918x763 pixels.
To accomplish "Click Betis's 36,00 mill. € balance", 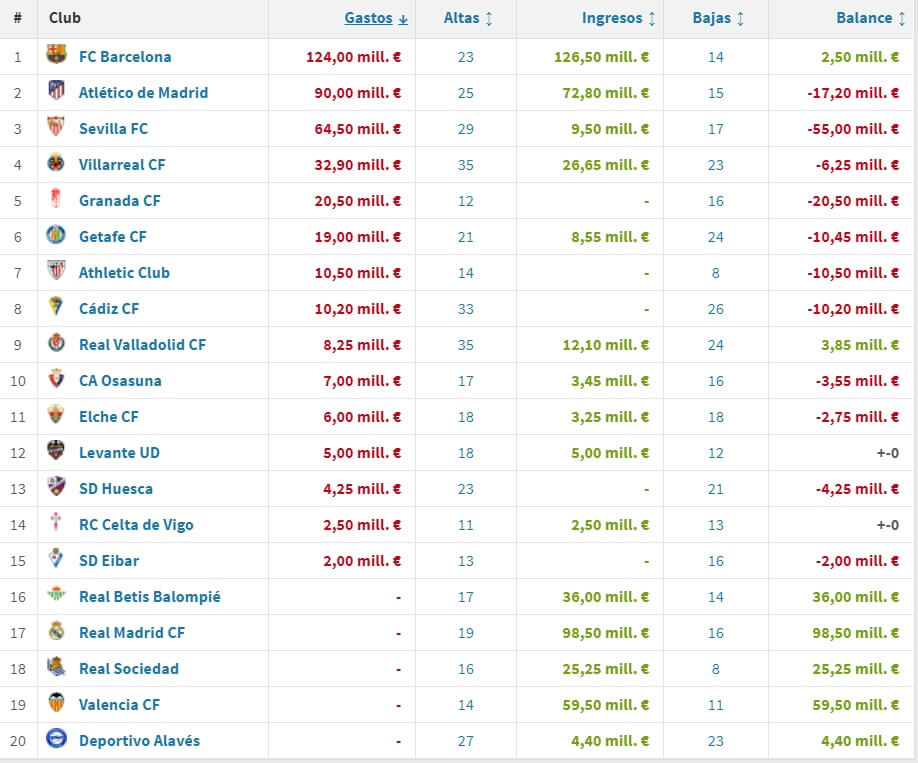I will 856,597.
